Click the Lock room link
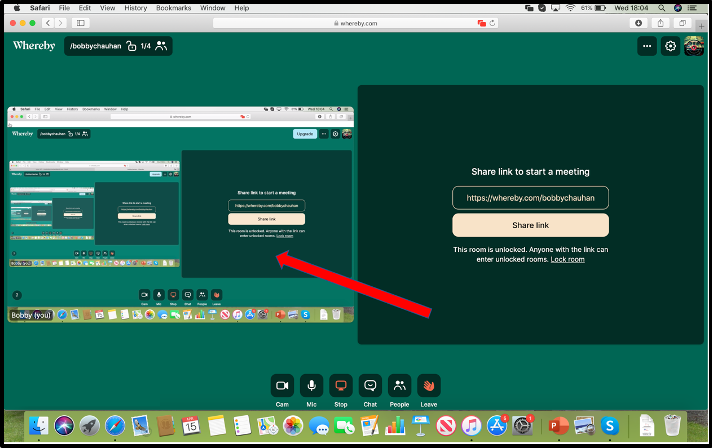This screenshot has height=448, width=712. 568,260
